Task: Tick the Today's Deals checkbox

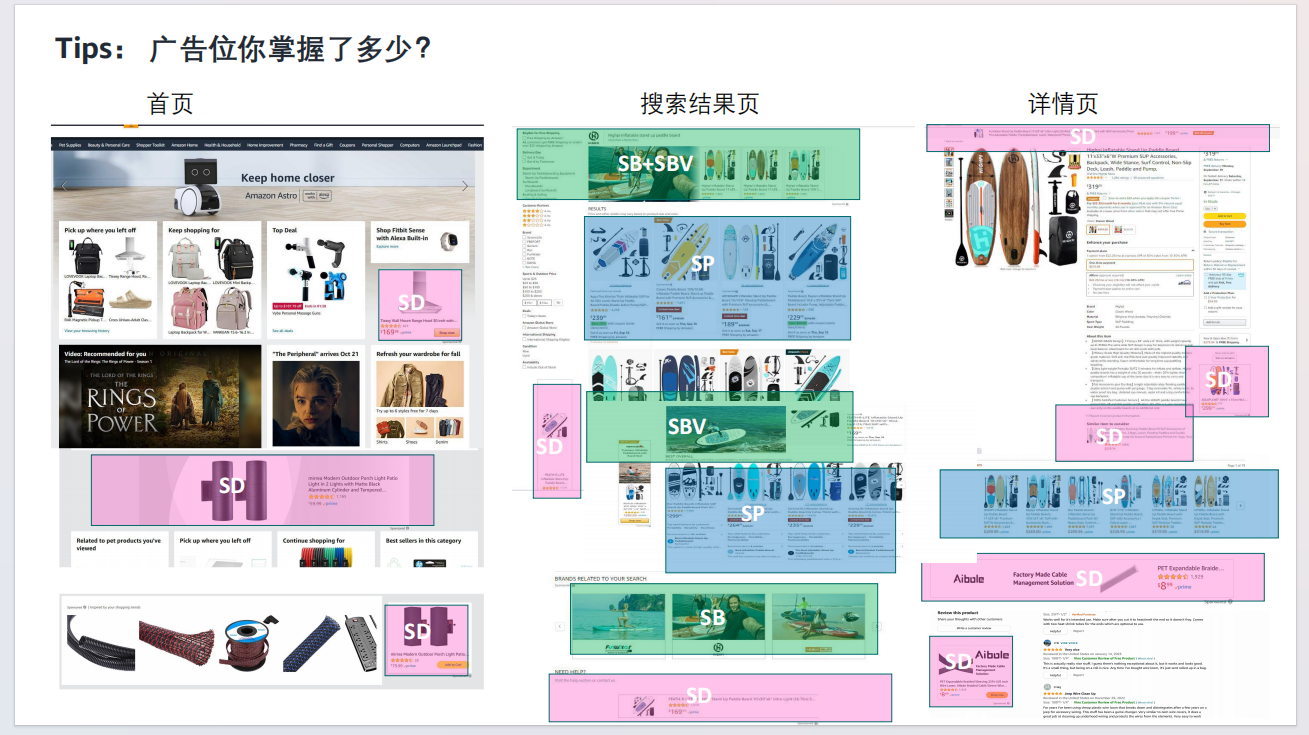Action: pos(526,313)
